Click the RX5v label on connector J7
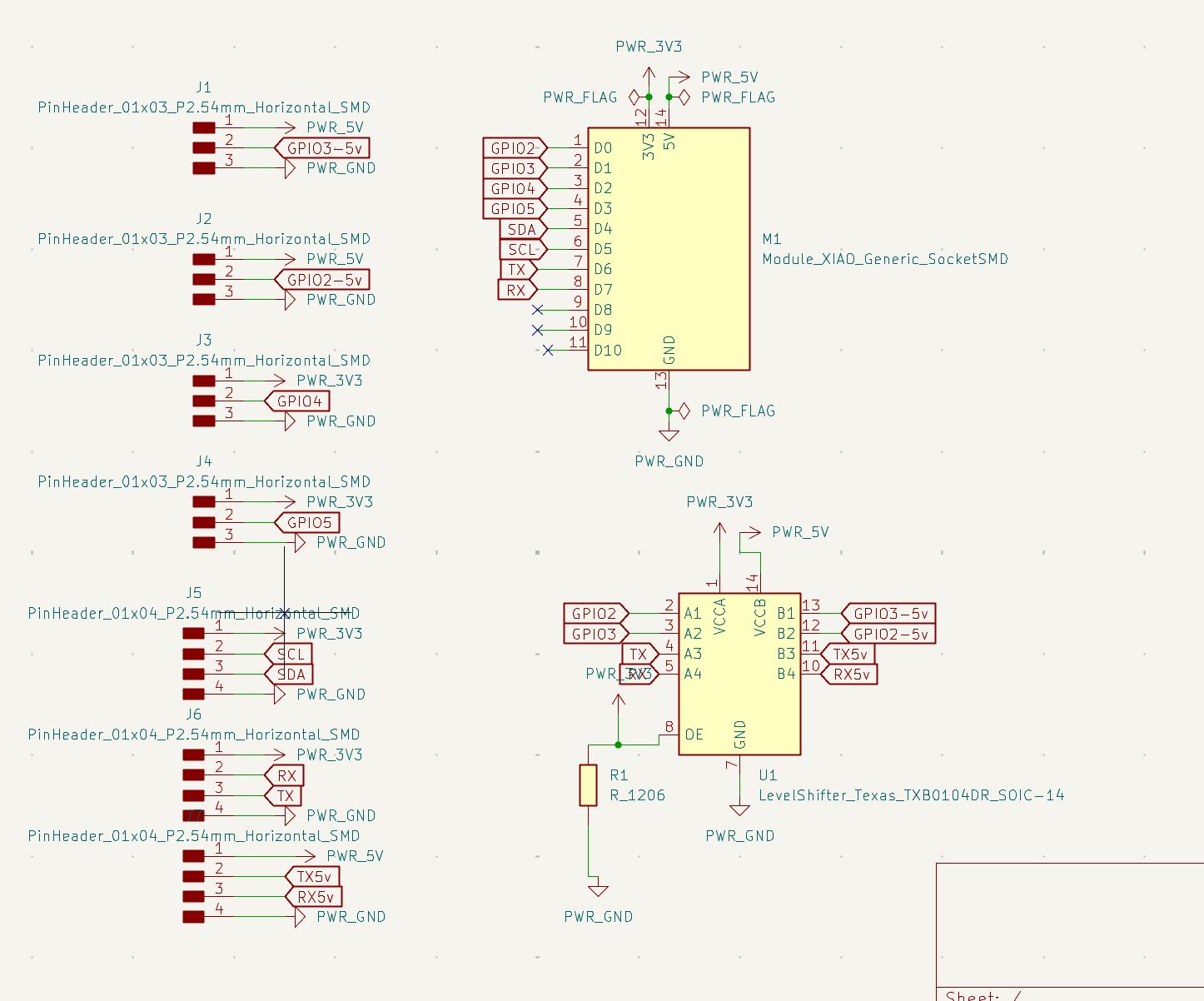This screenshot has height=1001, width=1204. (313, 897)
